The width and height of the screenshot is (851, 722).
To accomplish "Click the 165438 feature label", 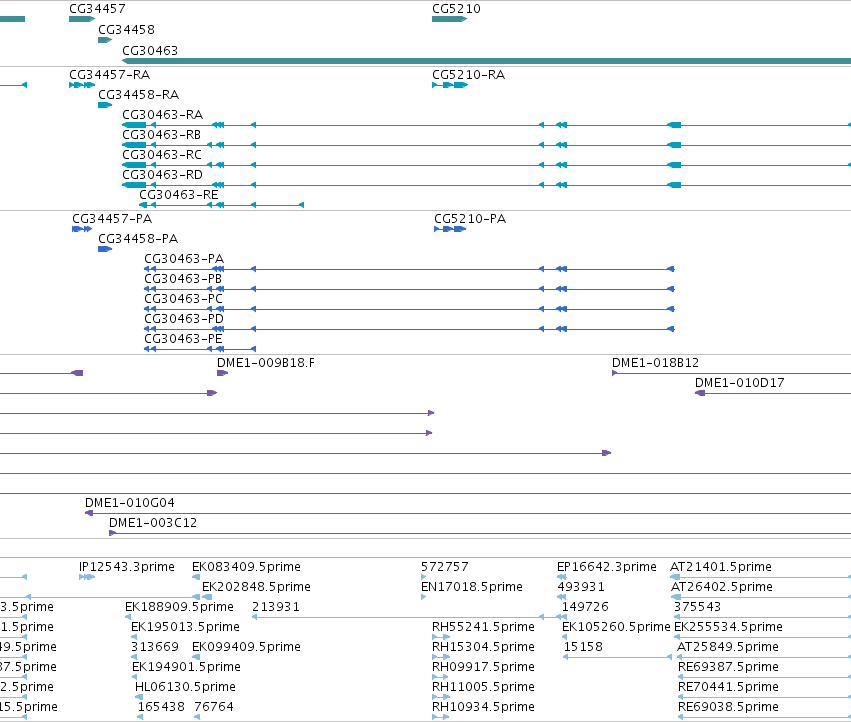I will pyautogui.click(x=161, y=707).
